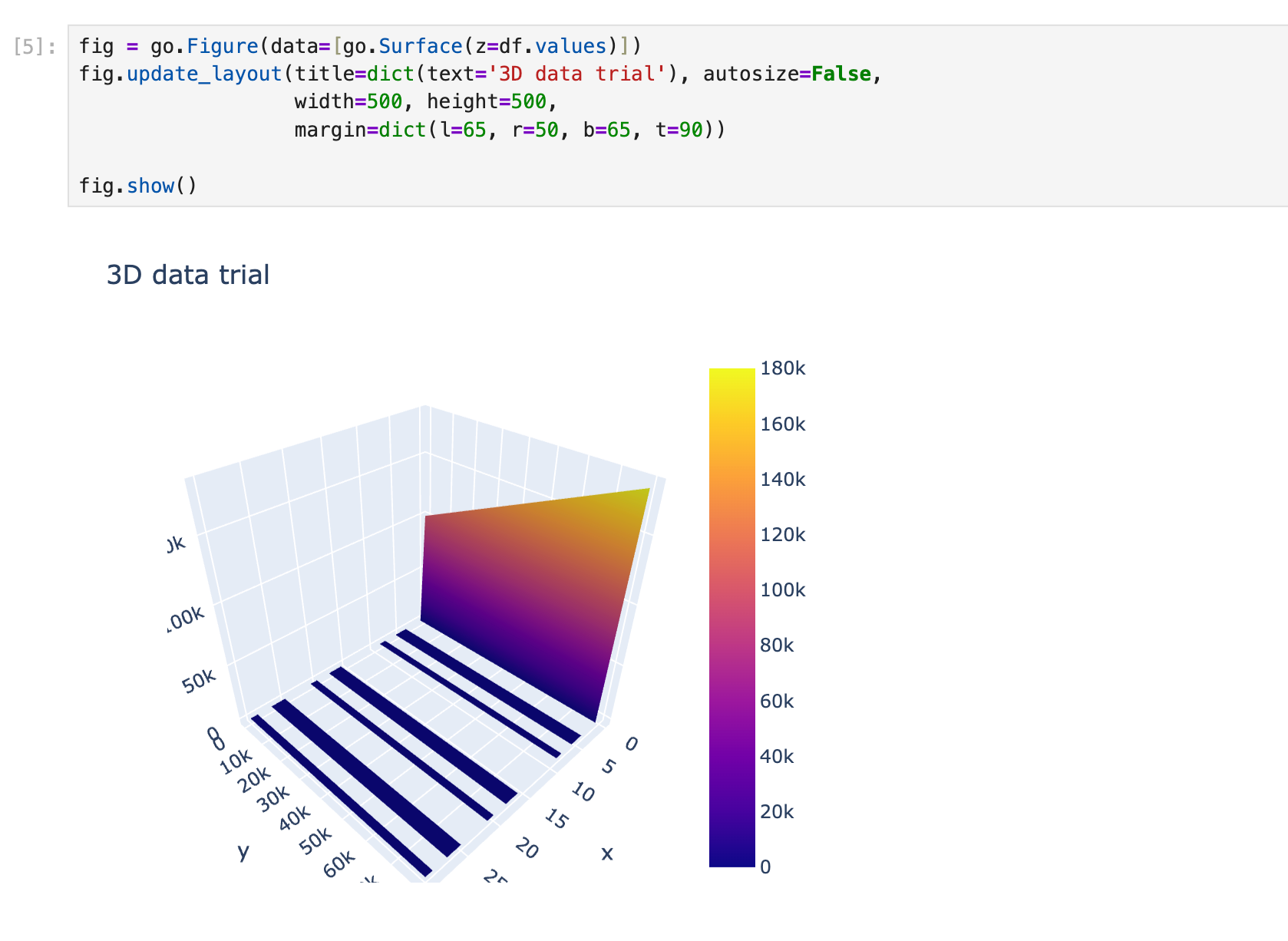Click the '3D data trial' chart title
Viewport: 1288px width, 941px height.
point(188,275)
